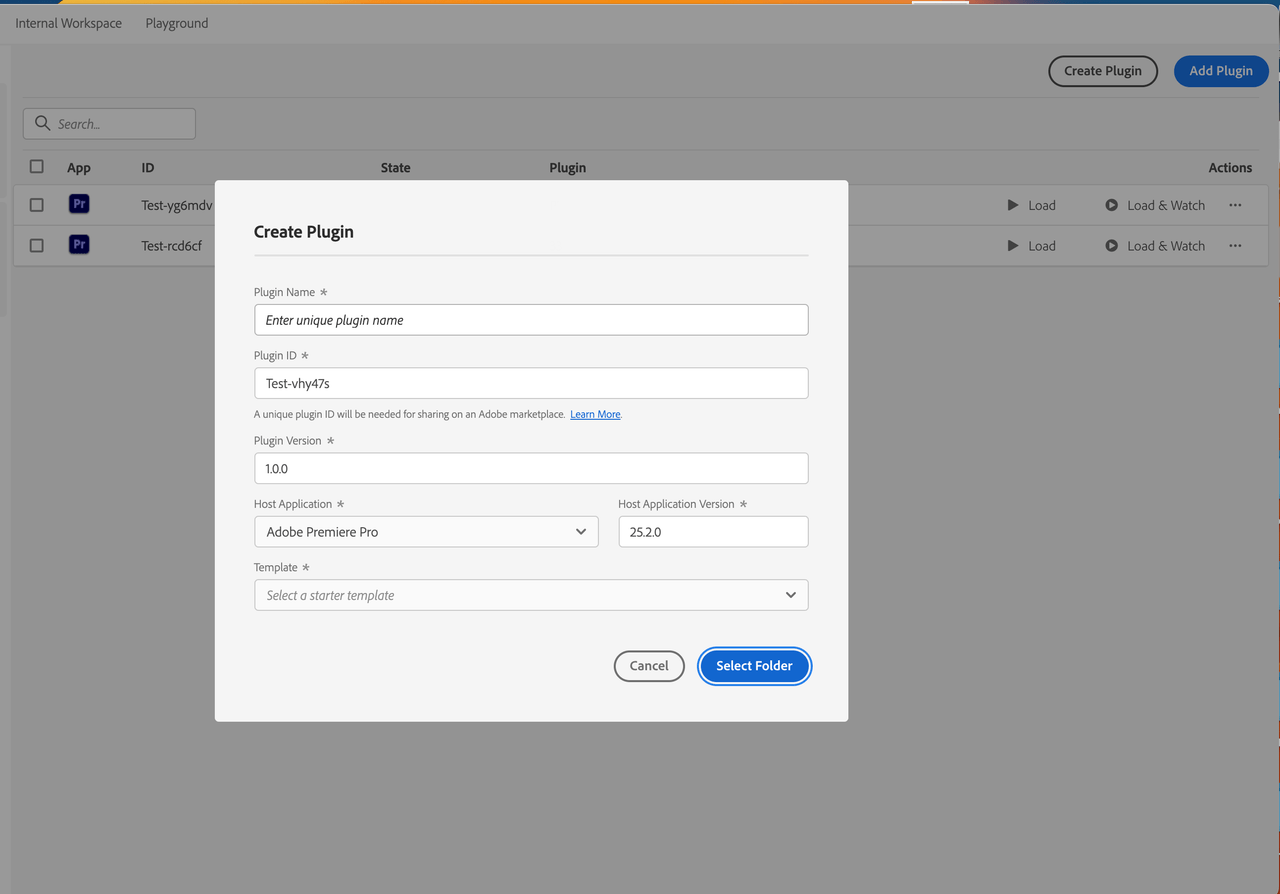Image resolution: width=1280 pixels, height=894 pixels.
Task: Click the Load play icon for Test-yg6mdv
Action: (1013, 205)
